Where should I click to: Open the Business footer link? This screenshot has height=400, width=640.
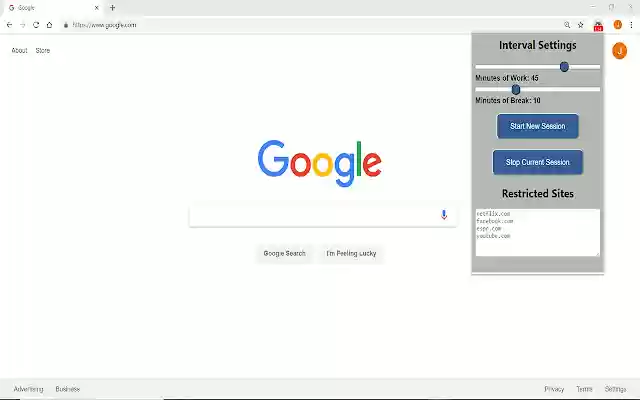point(67,389)
